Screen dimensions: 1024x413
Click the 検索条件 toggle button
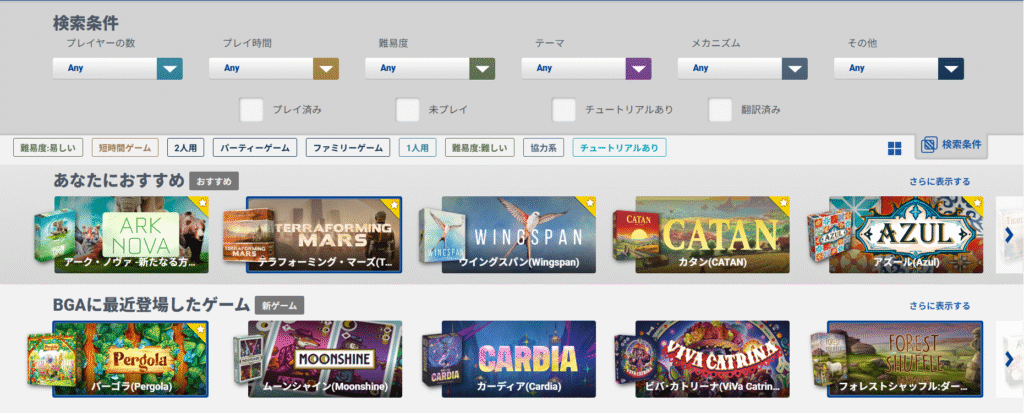[952, 146]
